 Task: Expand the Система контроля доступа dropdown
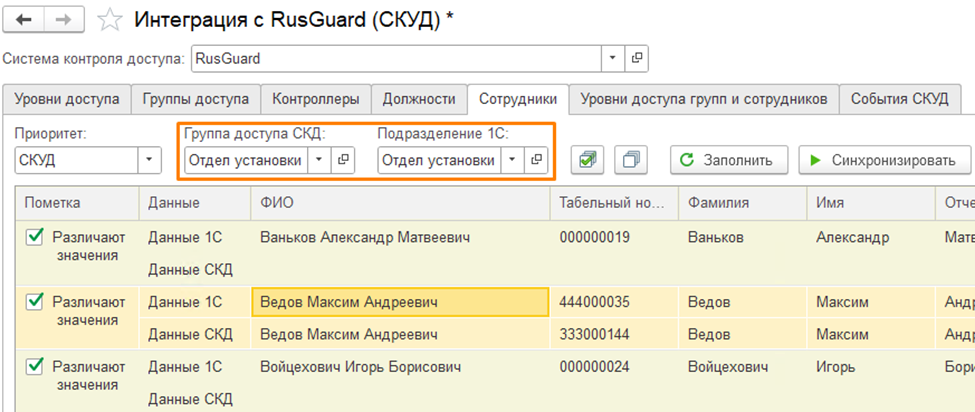pos(613,59)
